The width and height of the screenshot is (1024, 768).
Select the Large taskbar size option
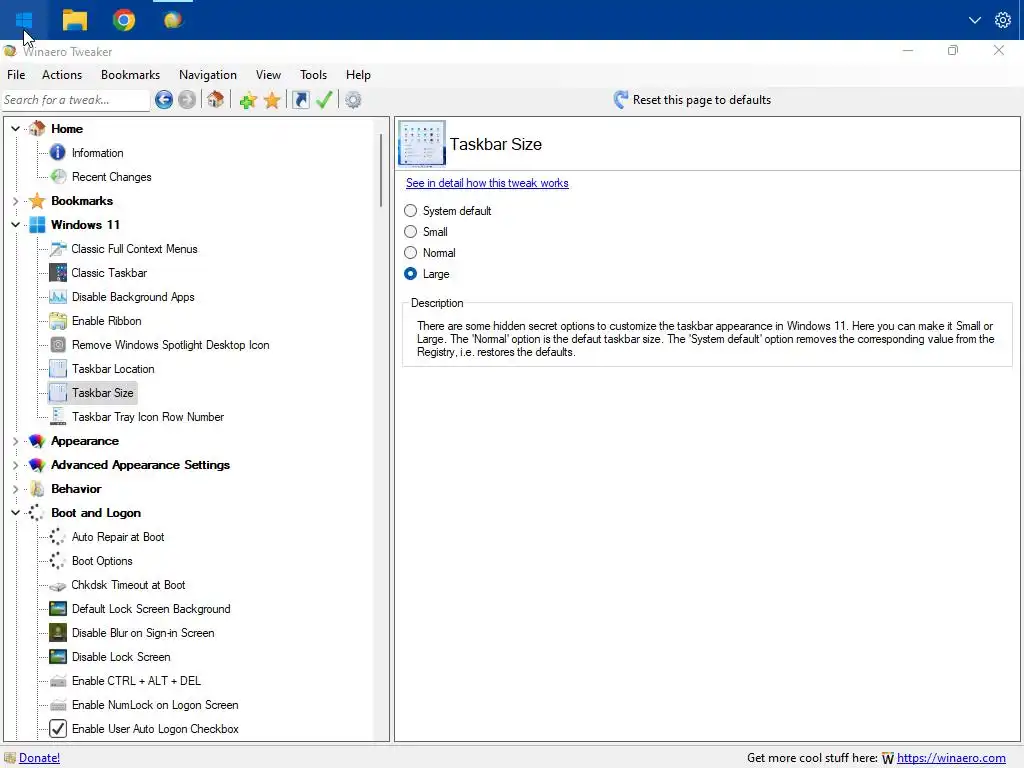(410, 274)
